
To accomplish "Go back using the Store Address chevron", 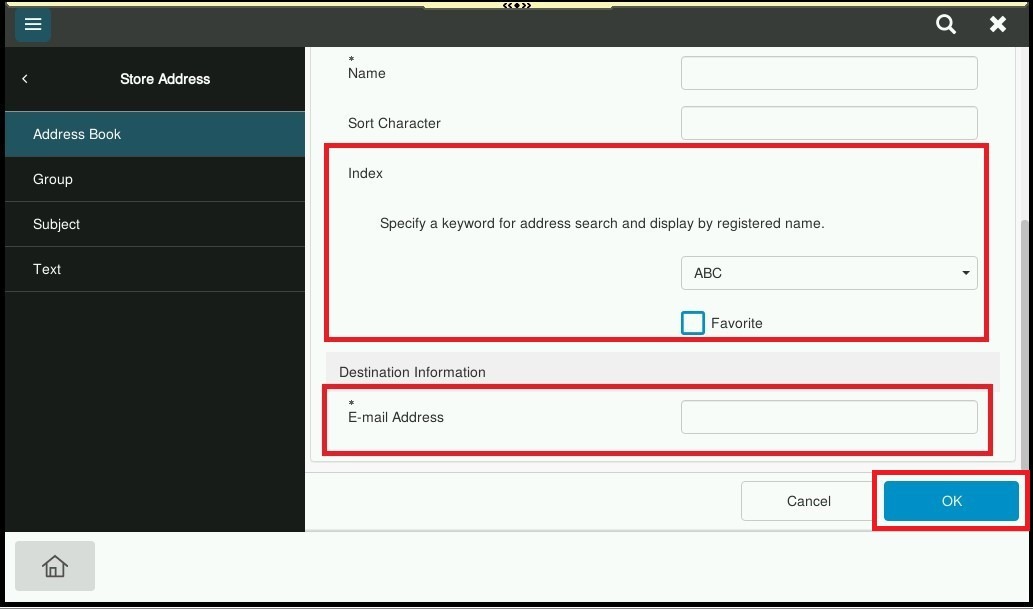I will 25,79.
